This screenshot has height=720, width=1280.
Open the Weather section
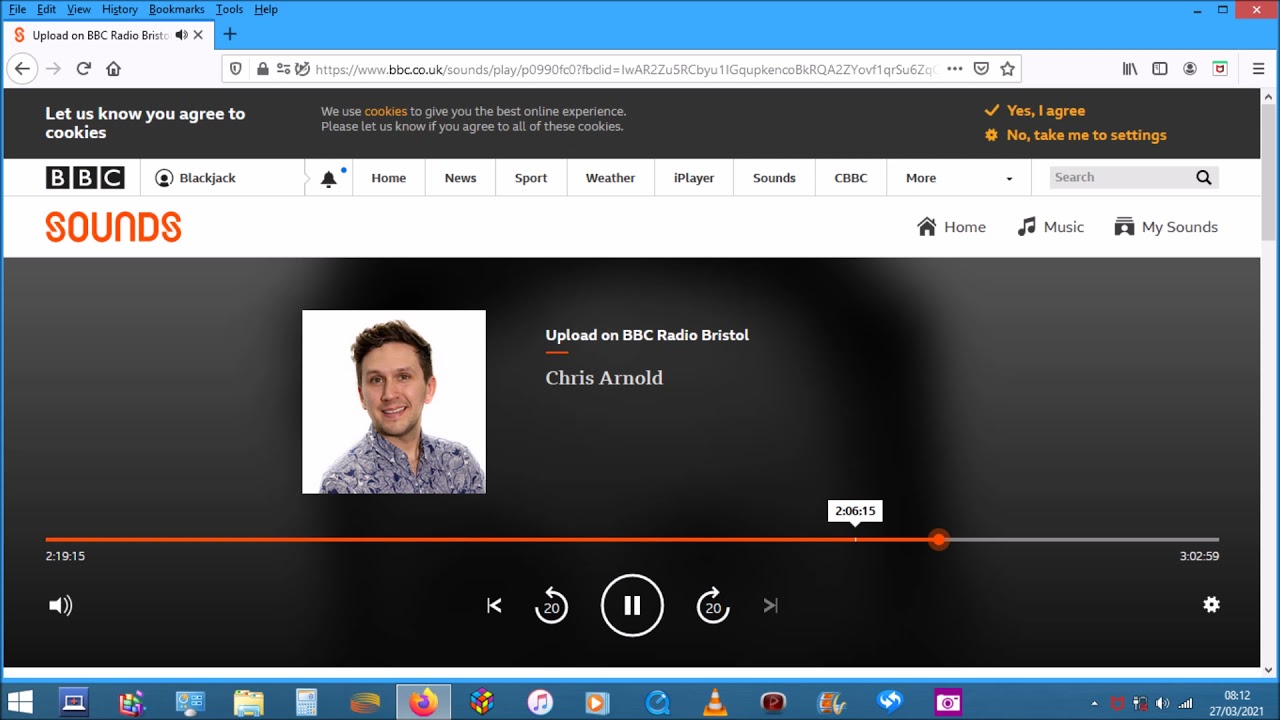click(x=610, y=178)
